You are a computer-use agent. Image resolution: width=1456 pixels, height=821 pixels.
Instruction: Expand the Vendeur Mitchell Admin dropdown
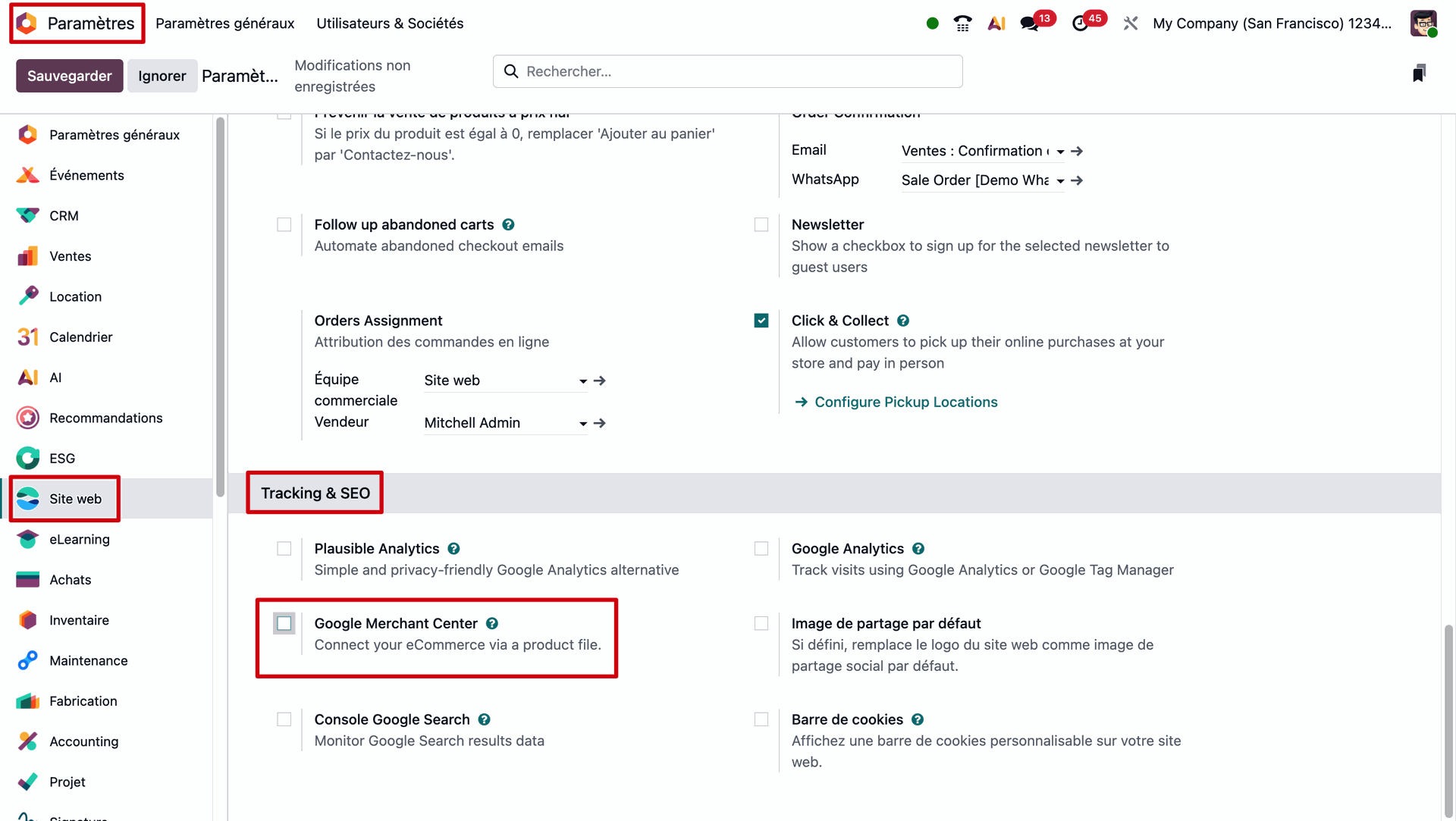click(x=582, y=423)
